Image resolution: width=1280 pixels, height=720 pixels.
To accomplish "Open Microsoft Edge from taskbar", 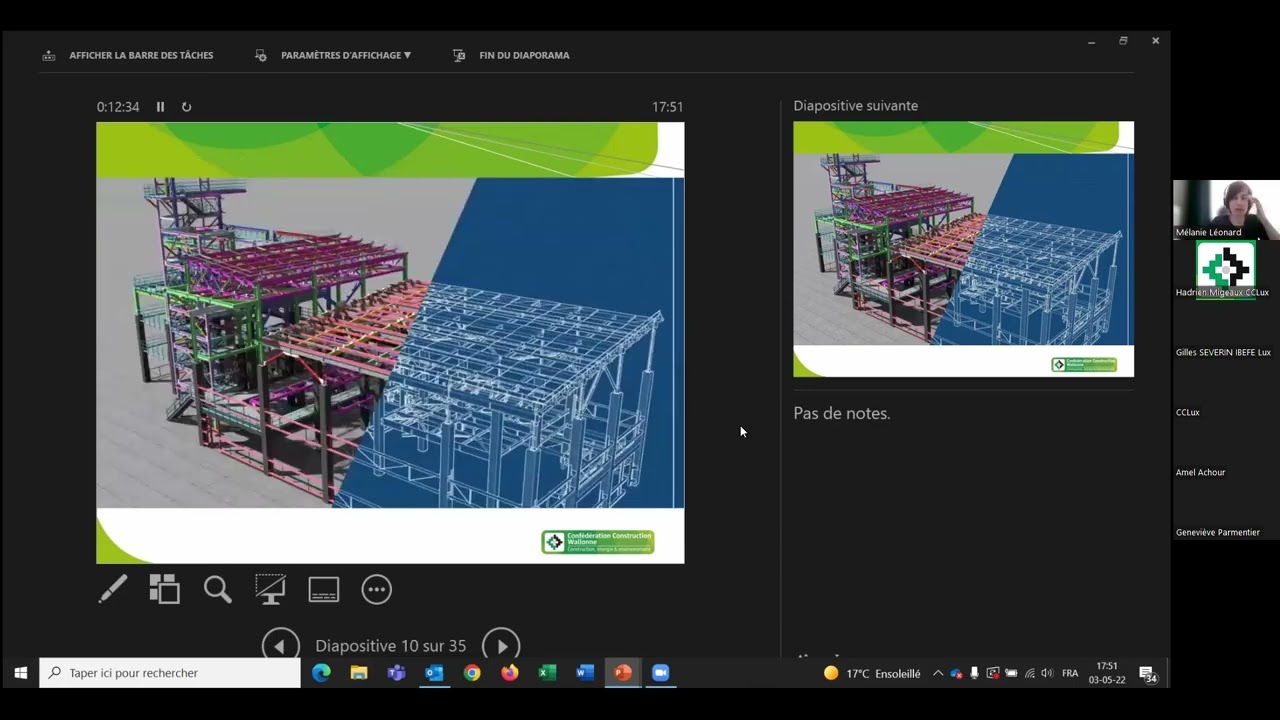I will point(321,673).
